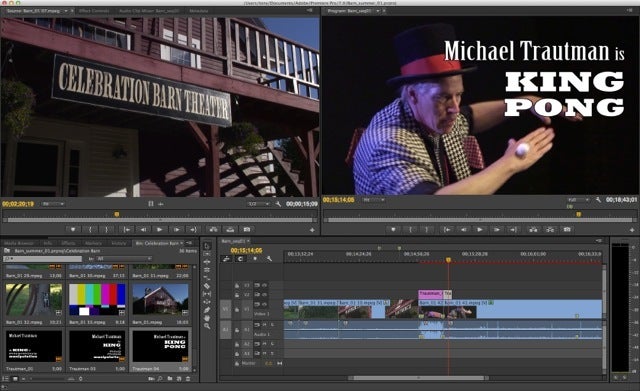The image size is (640, 391).
Task: Export frame from Source monitor camera icon
Action: (247, 230)
